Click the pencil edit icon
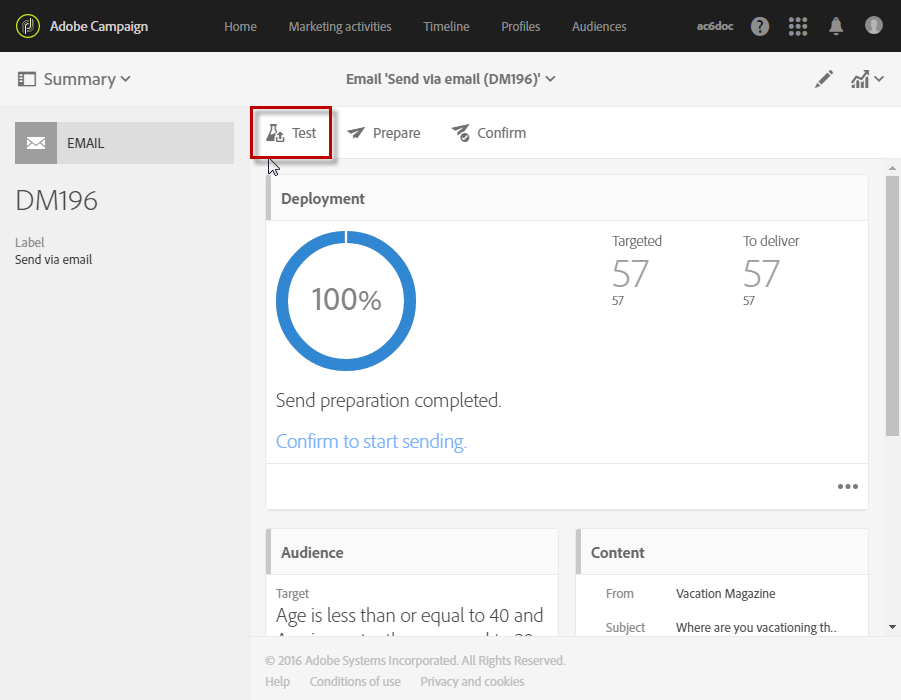The image size is (901, 700). [x=824, y=80]
